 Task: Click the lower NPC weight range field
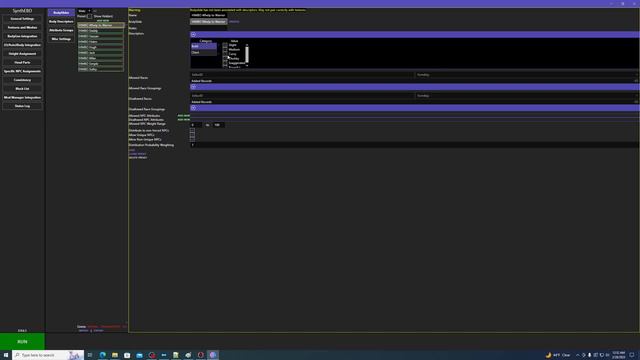(x=196, y=125)
